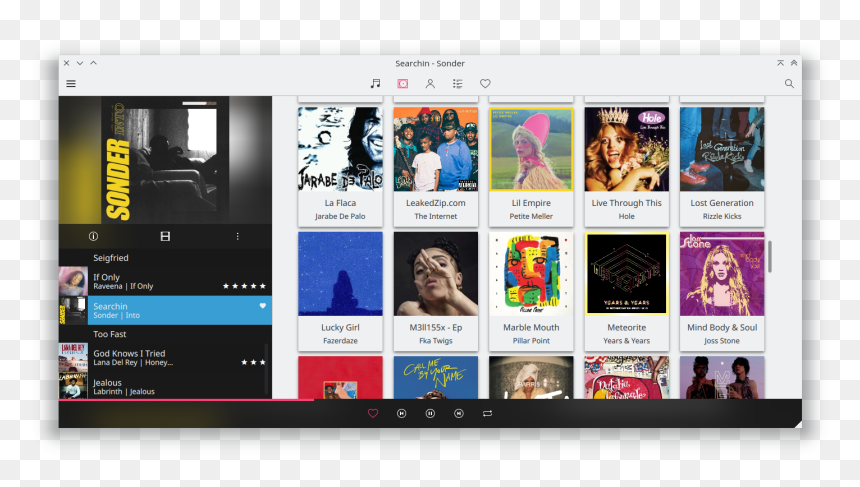860x487 pixels.
Task: Open the Playlists view list icon
Action: pos(457,83)
